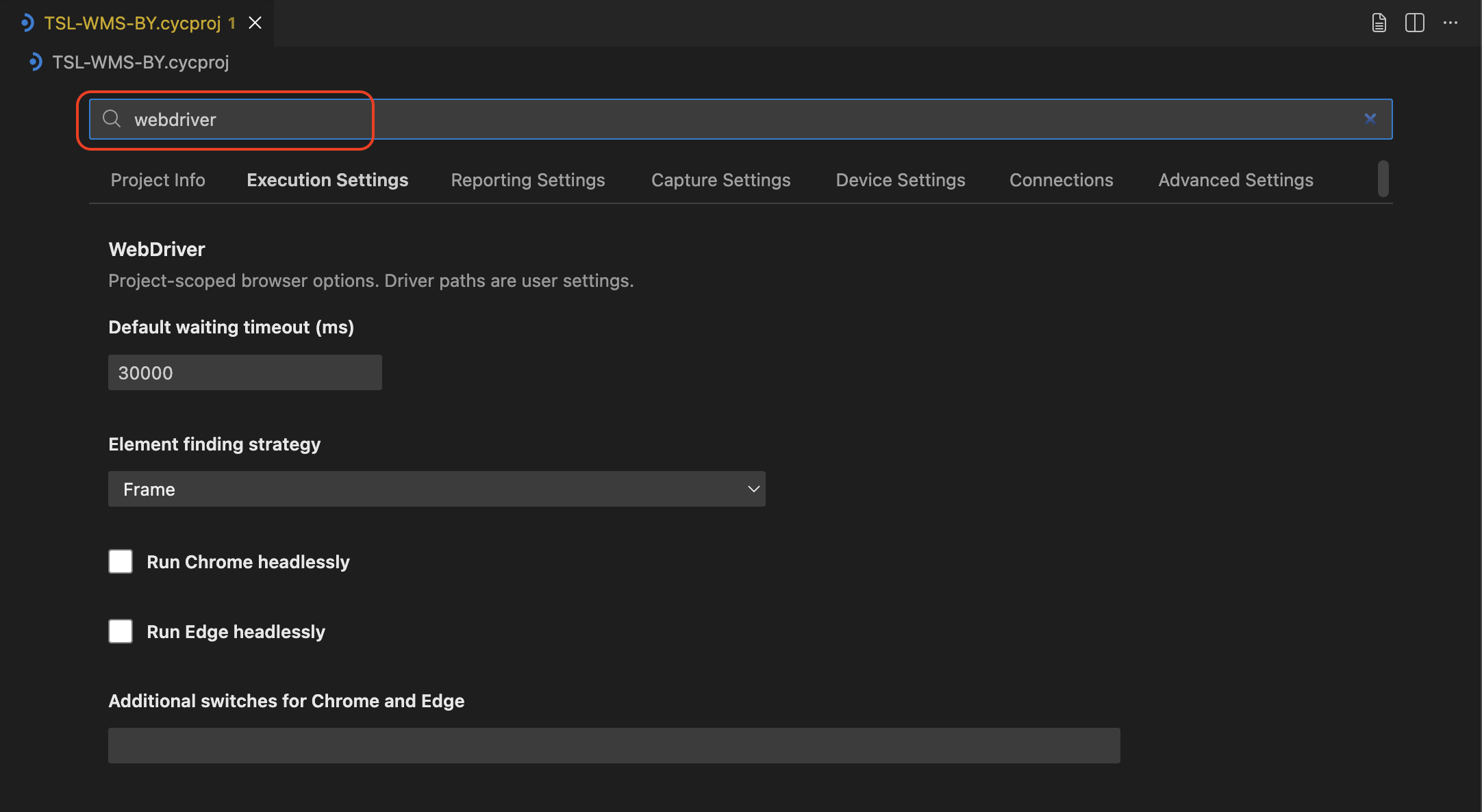Open the More Actions ellipsis menu
The height and width of the screenshot is (812, 1482).
1450,23
